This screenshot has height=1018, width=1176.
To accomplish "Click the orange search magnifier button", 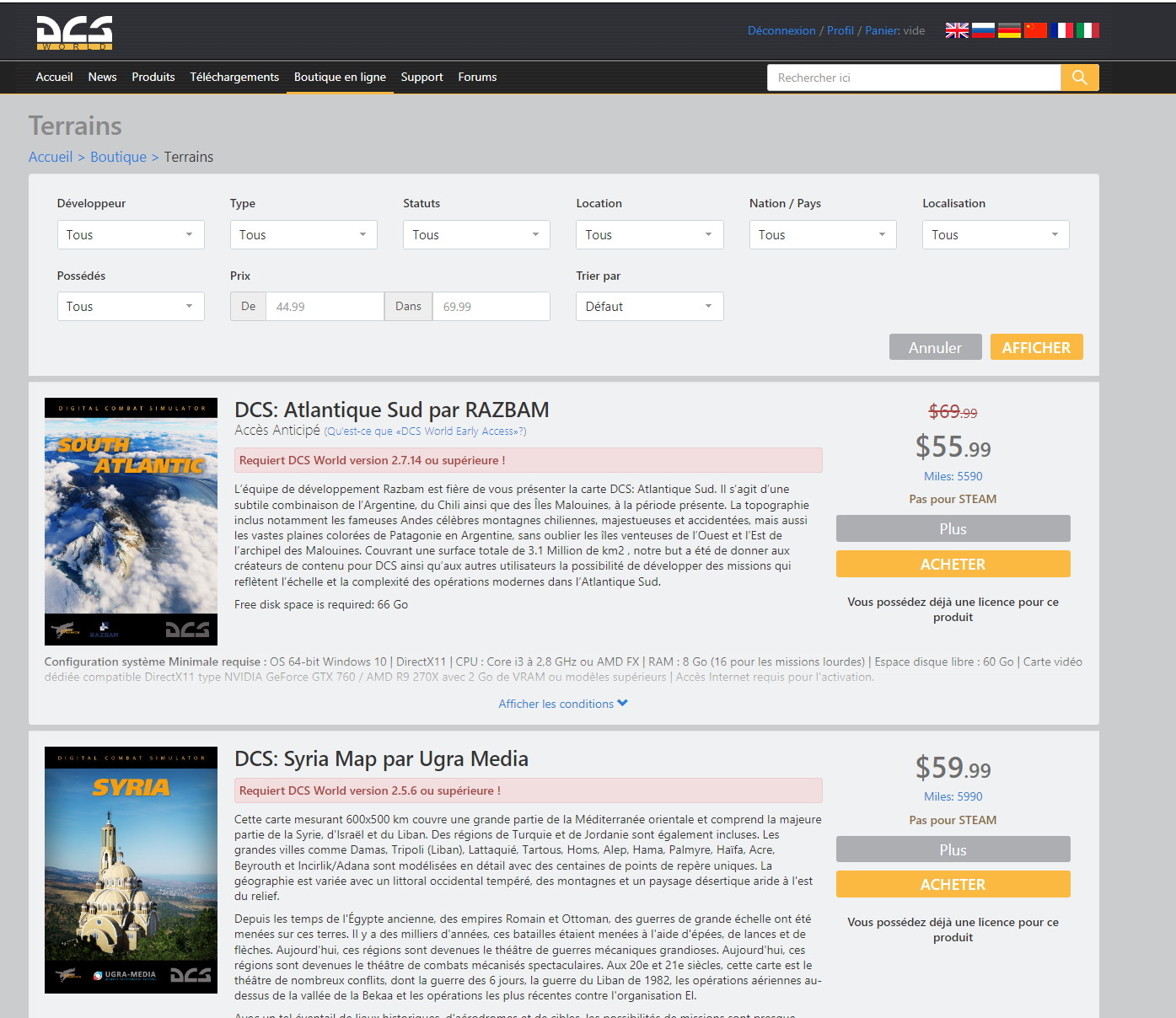I will (1080, 78).
